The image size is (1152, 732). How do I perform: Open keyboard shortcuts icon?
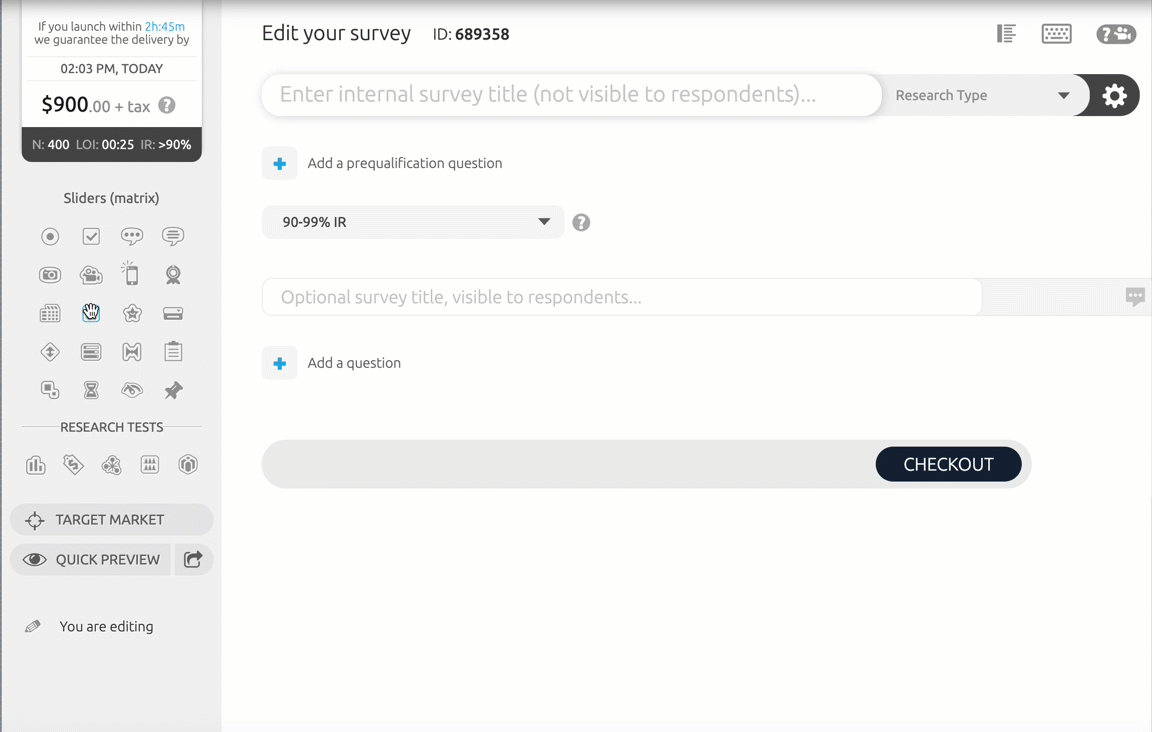click(x=1056, y=34)
